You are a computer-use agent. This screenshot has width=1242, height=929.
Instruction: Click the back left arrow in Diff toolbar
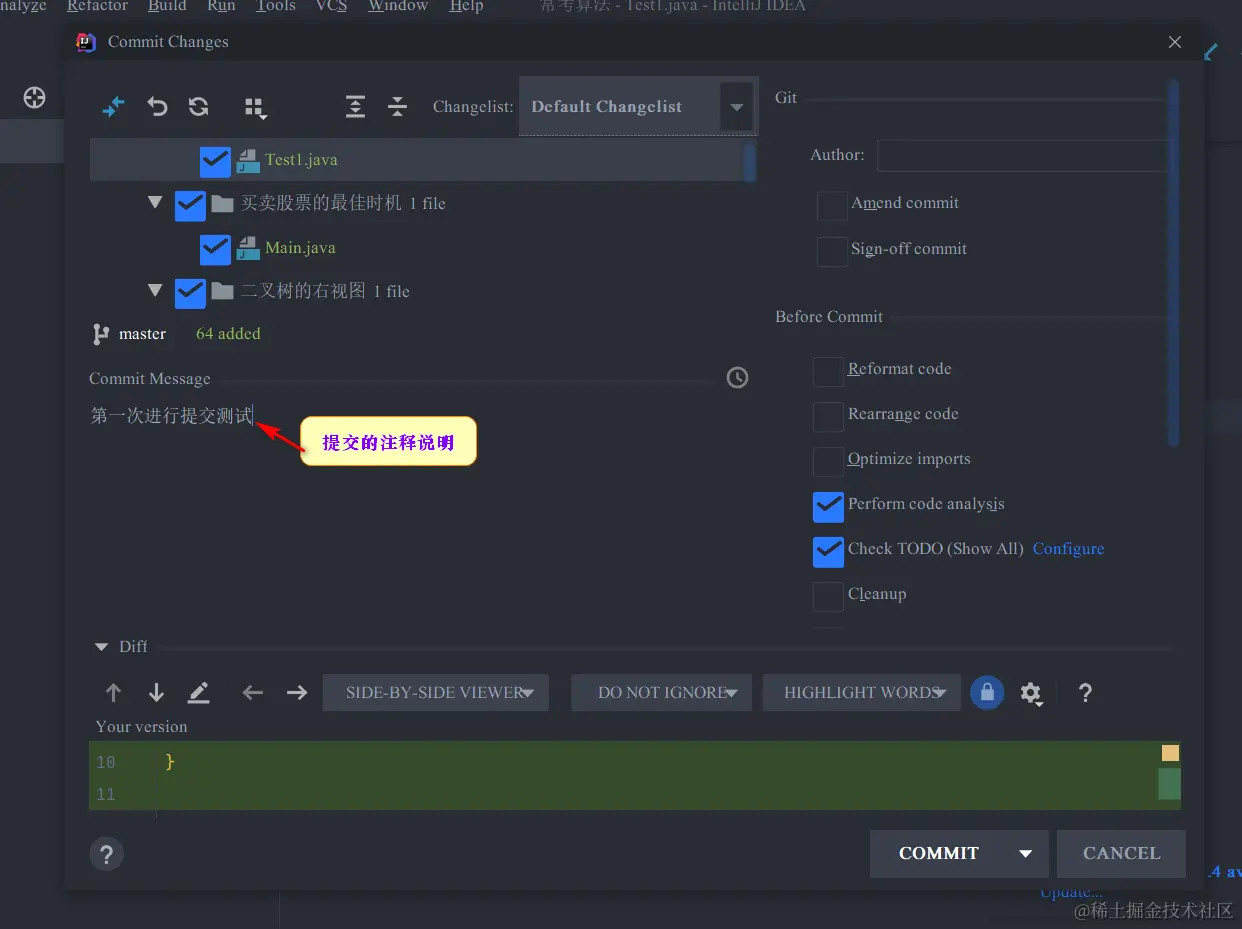pyautogui.click(x=253, y=692)
